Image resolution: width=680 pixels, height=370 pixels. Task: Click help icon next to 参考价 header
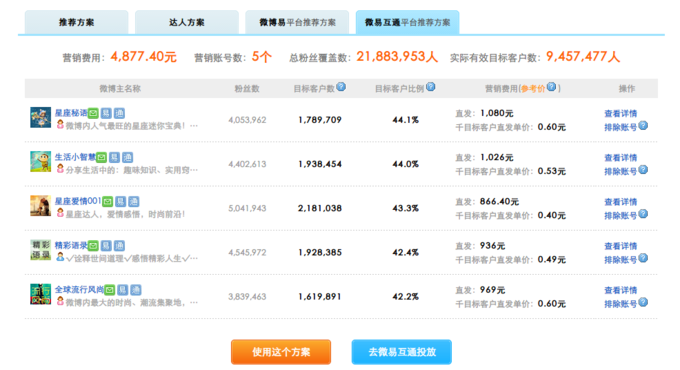coord(551,87)
